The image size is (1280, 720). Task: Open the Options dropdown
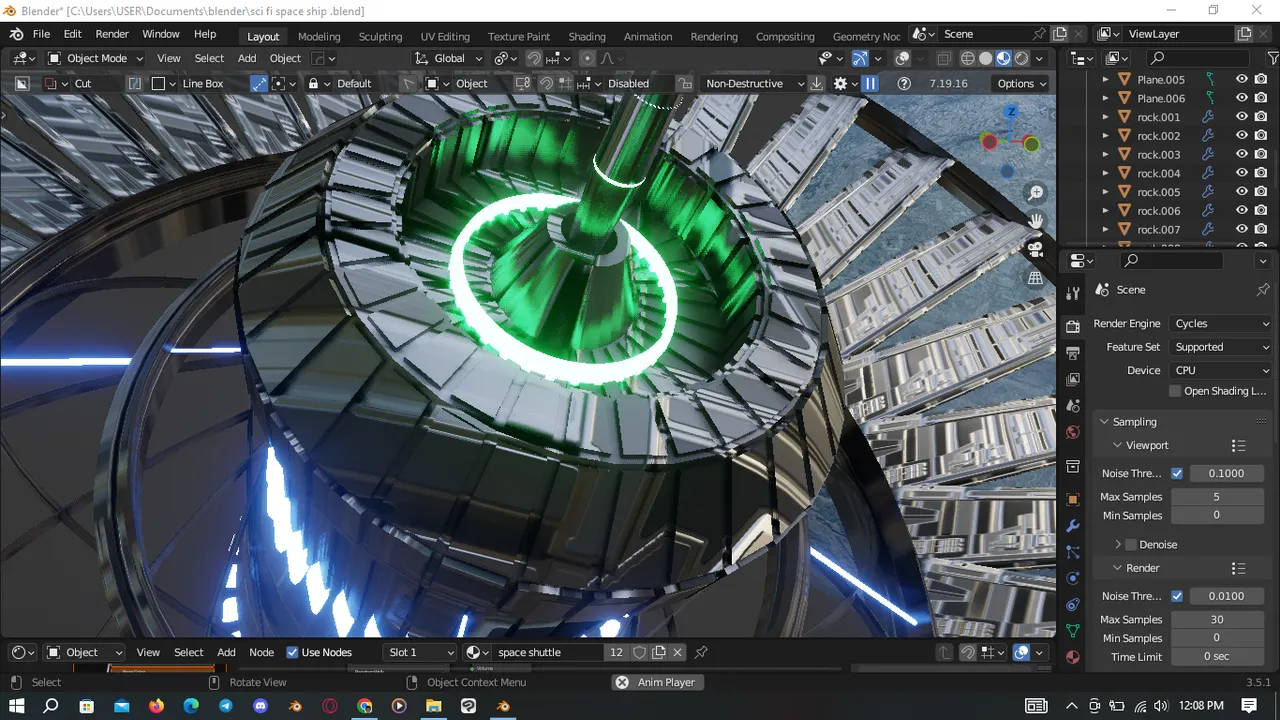tap(1021, 84)
